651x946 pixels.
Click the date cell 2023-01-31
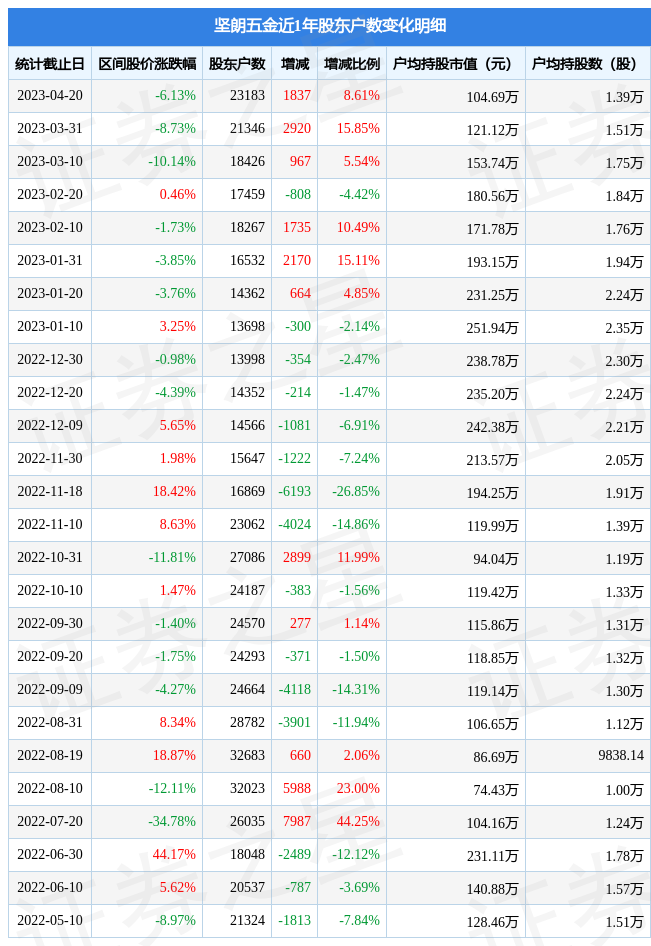click(x=50, y=261)
